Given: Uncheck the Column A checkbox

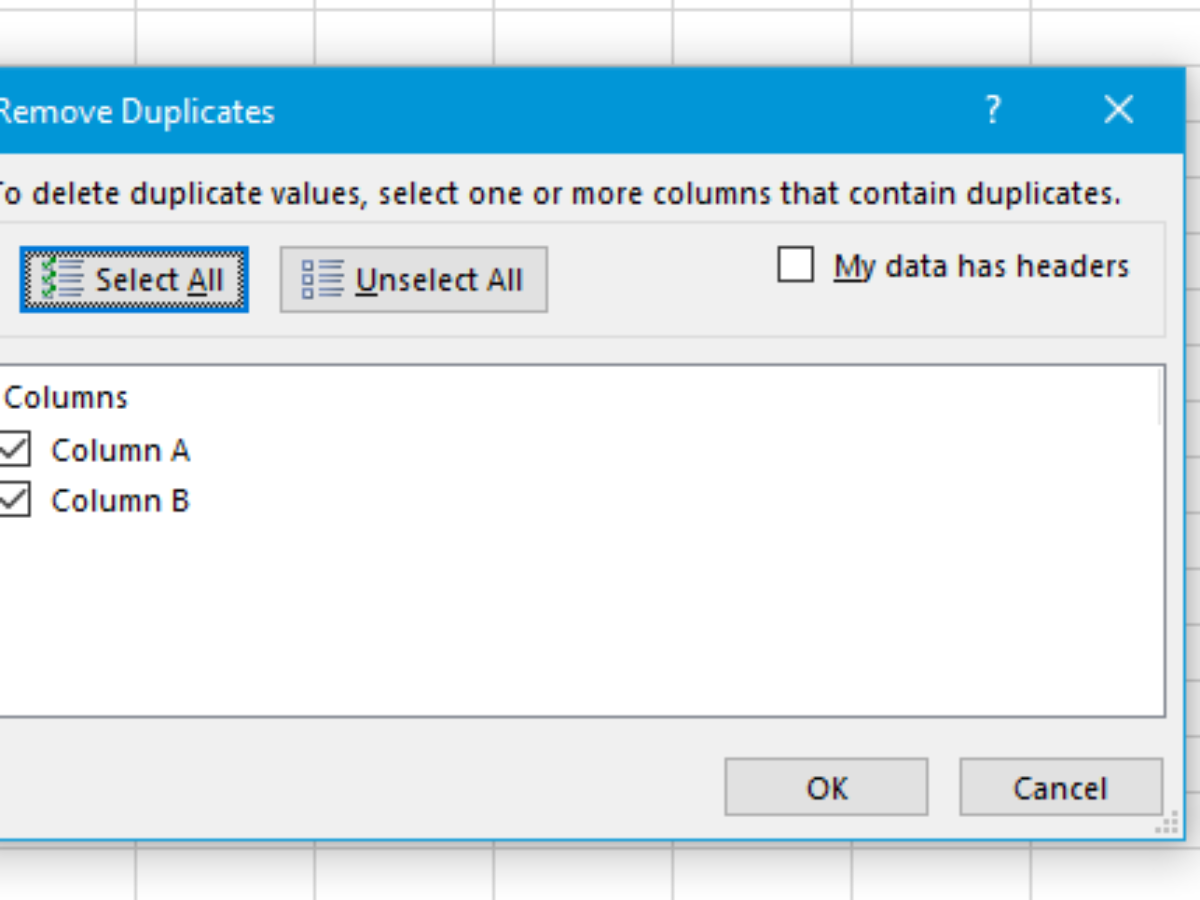Looking at the screenshot, I should pyautogui.click(x=14, y=450).
